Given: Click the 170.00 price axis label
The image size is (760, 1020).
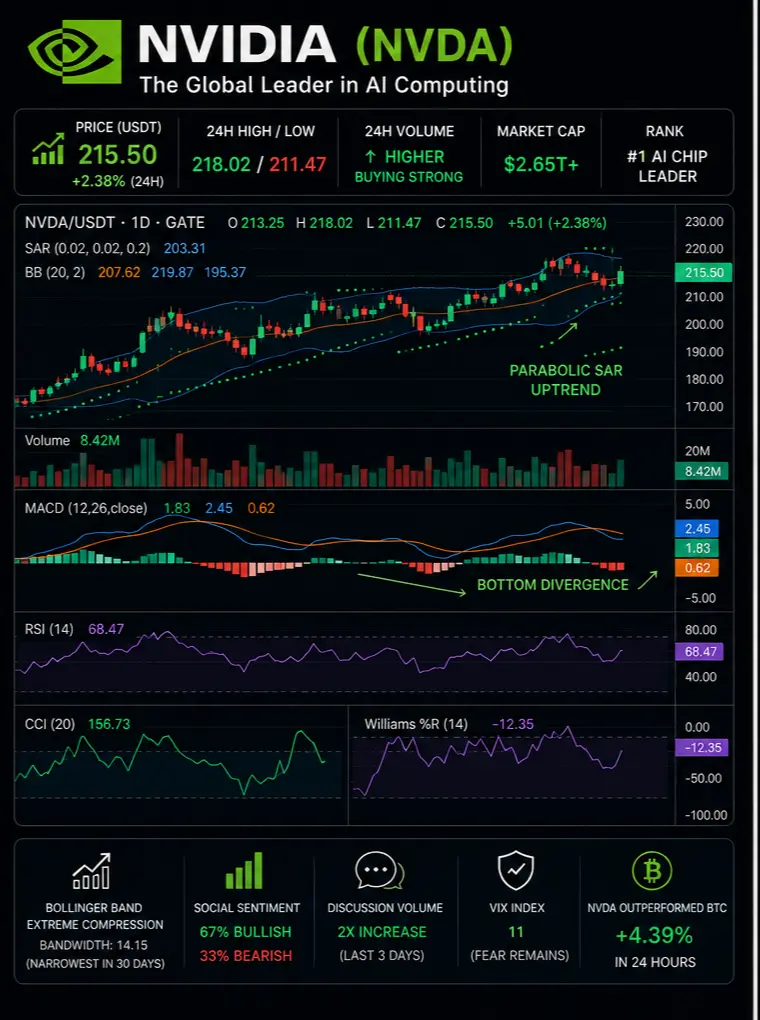Looking at the screenshot, I should (704, 407).
